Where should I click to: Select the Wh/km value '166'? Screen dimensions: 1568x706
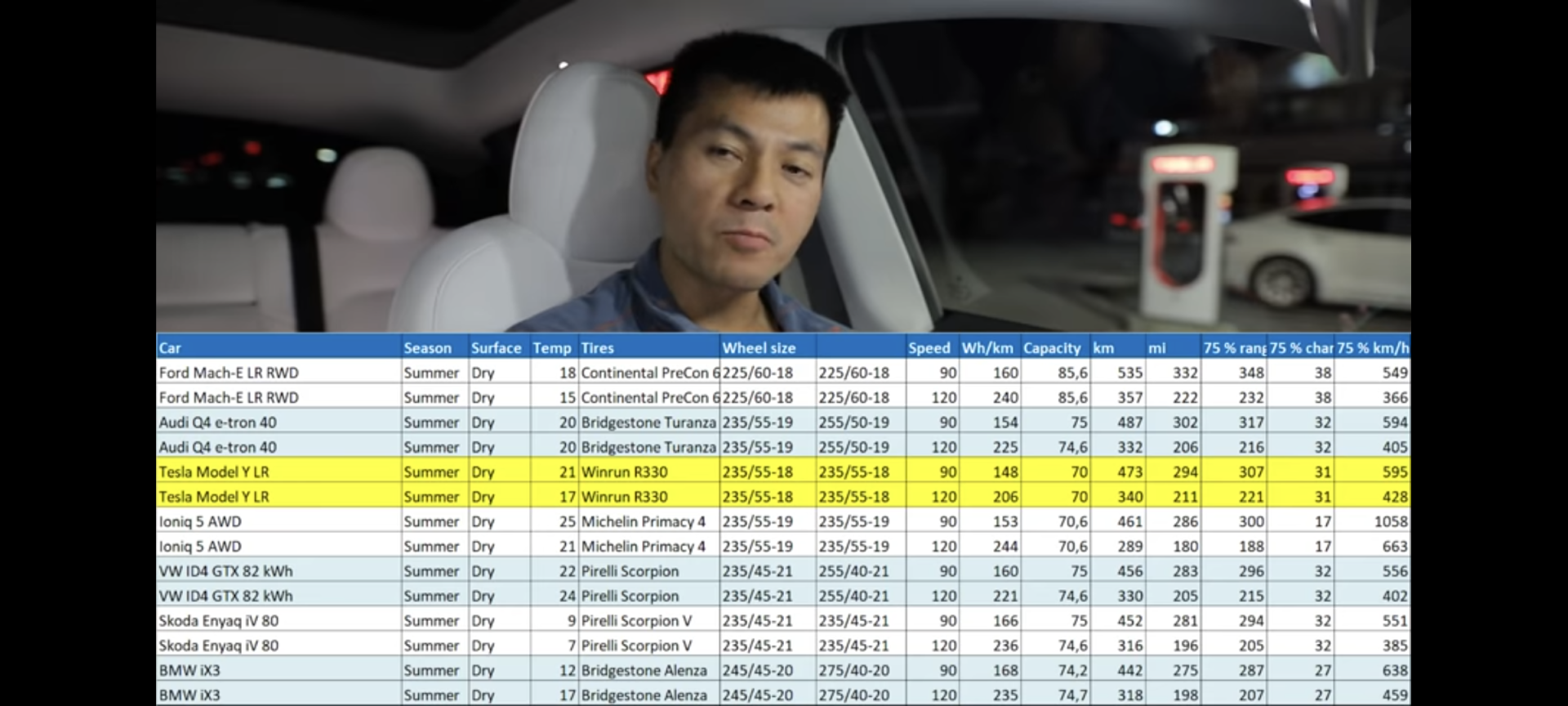(1005, 621)
